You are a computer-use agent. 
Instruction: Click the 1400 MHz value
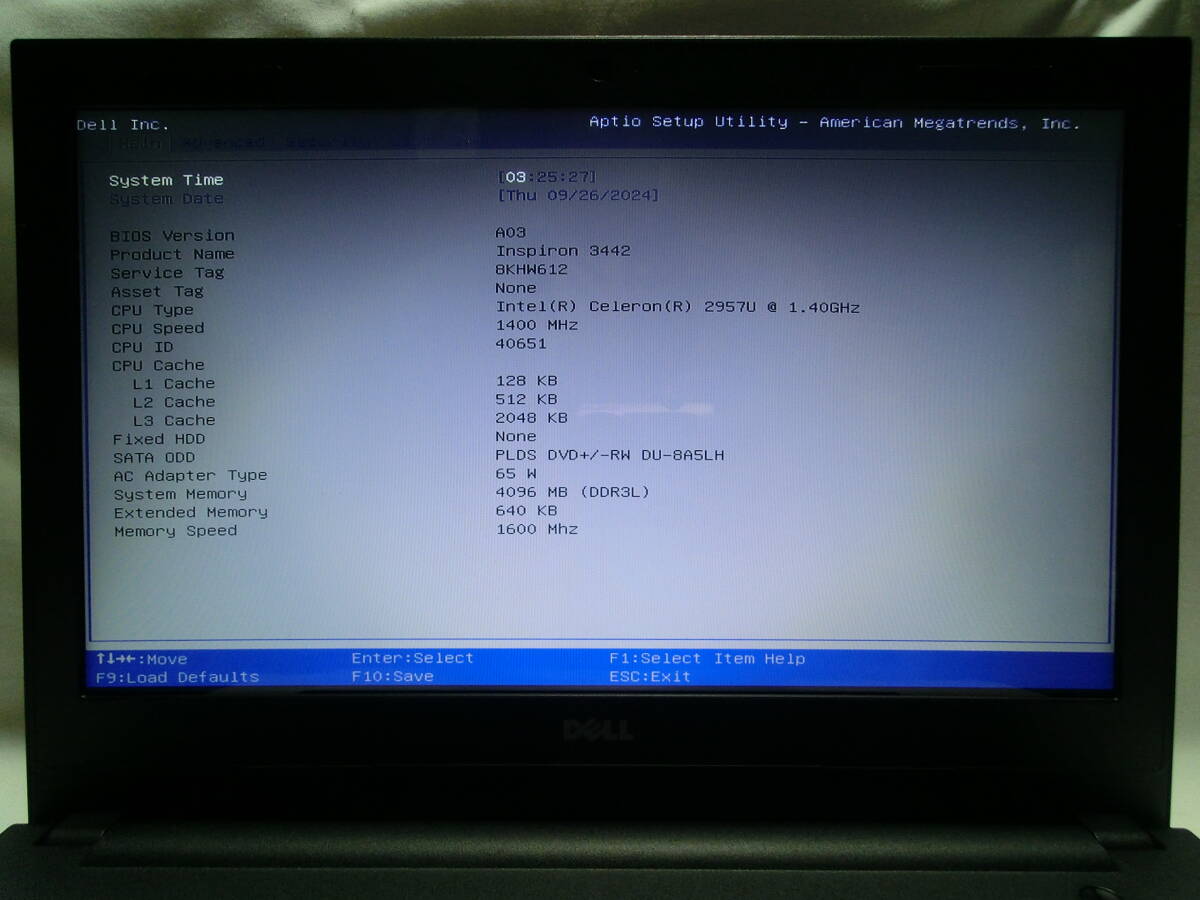click(537, 325)
